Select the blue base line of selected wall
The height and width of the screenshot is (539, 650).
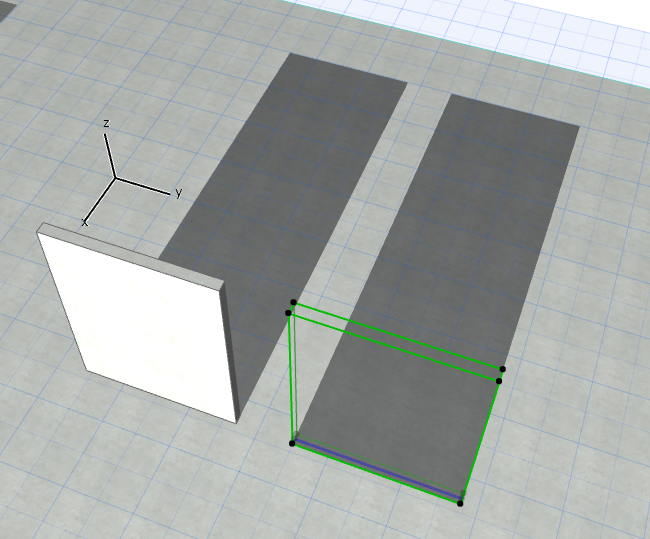377,469
